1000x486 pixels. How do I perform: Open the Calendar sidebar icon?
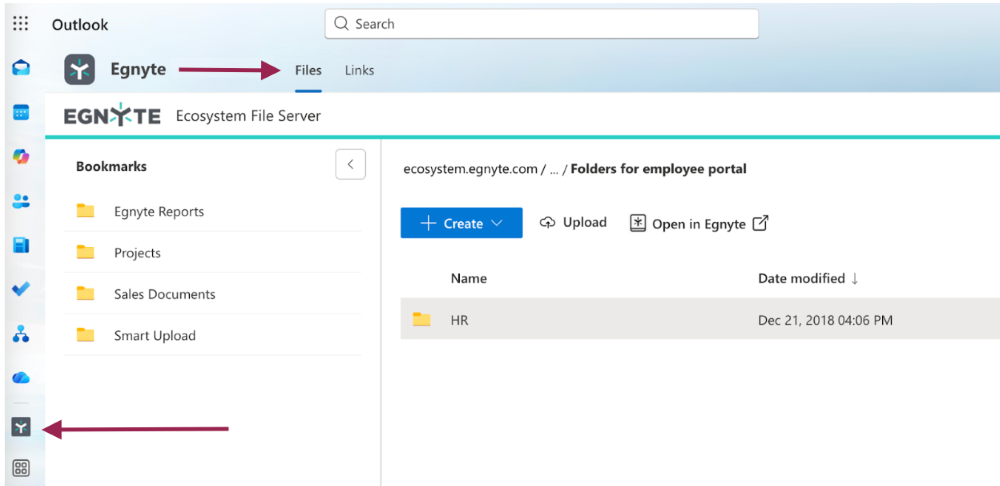[20, 112]
